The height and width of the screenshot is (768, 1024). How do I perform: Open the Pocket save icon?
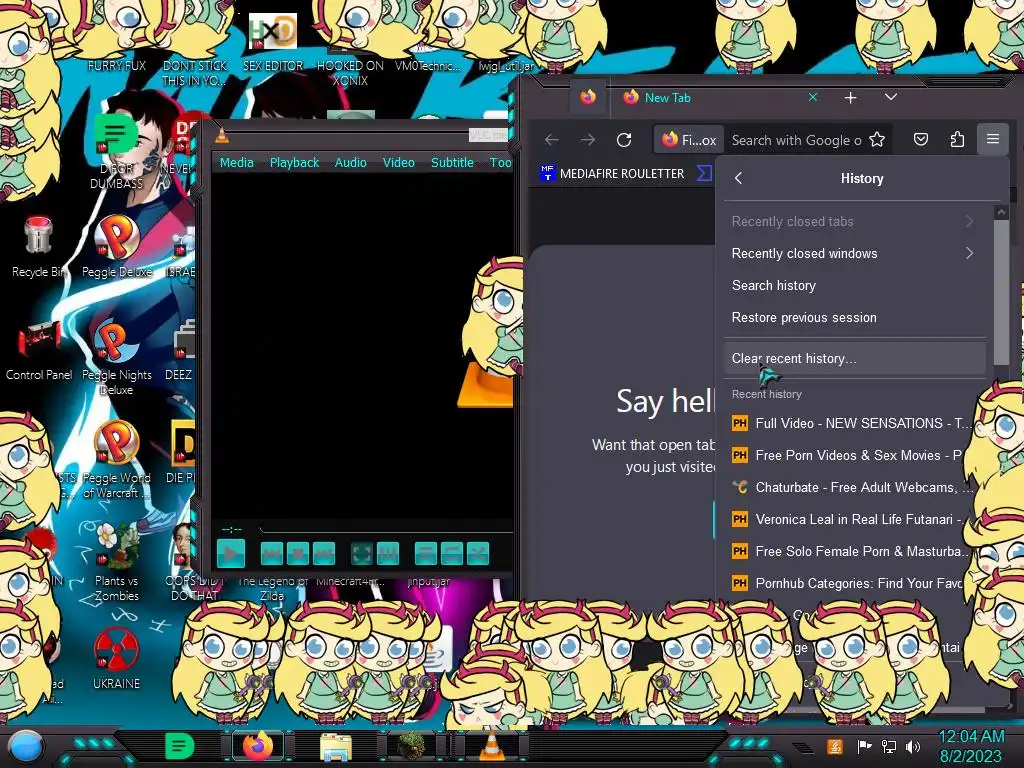click(921, 140)
